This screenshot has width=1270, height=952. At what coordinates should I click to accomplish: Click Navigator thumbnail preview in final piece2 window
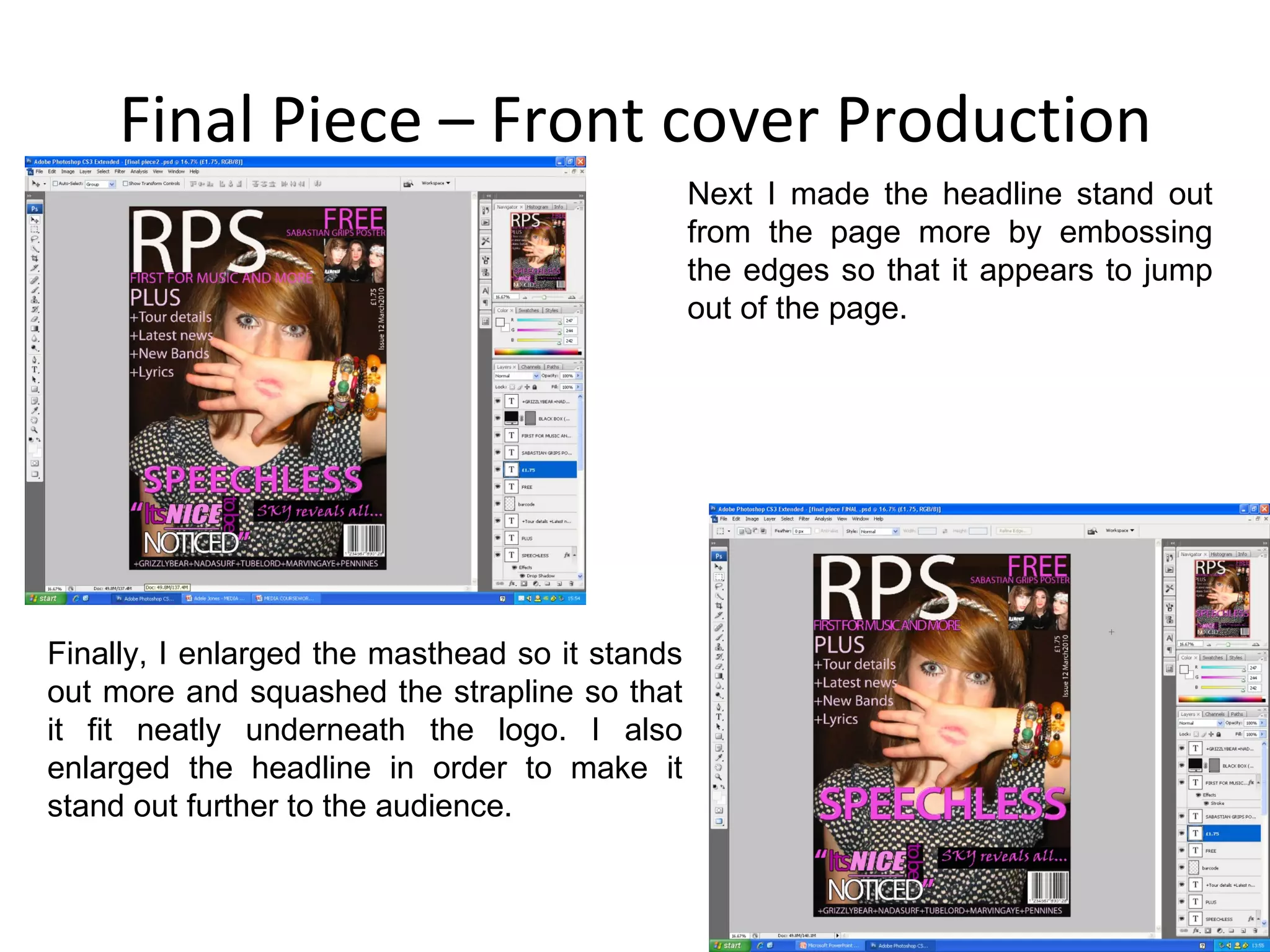tap(538, 252)
